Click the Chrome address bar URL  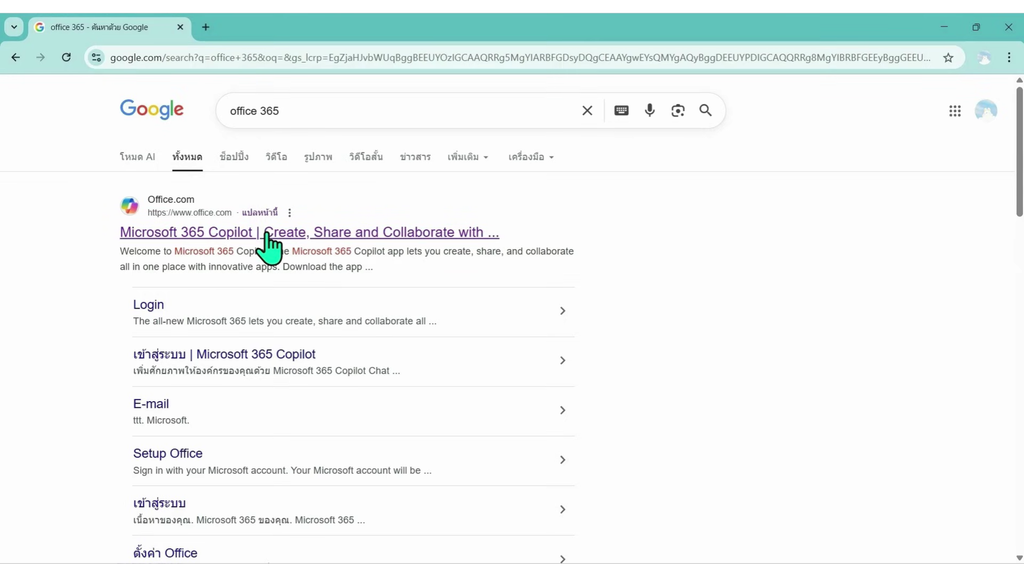pyautogui.click(x=520, y=57)
